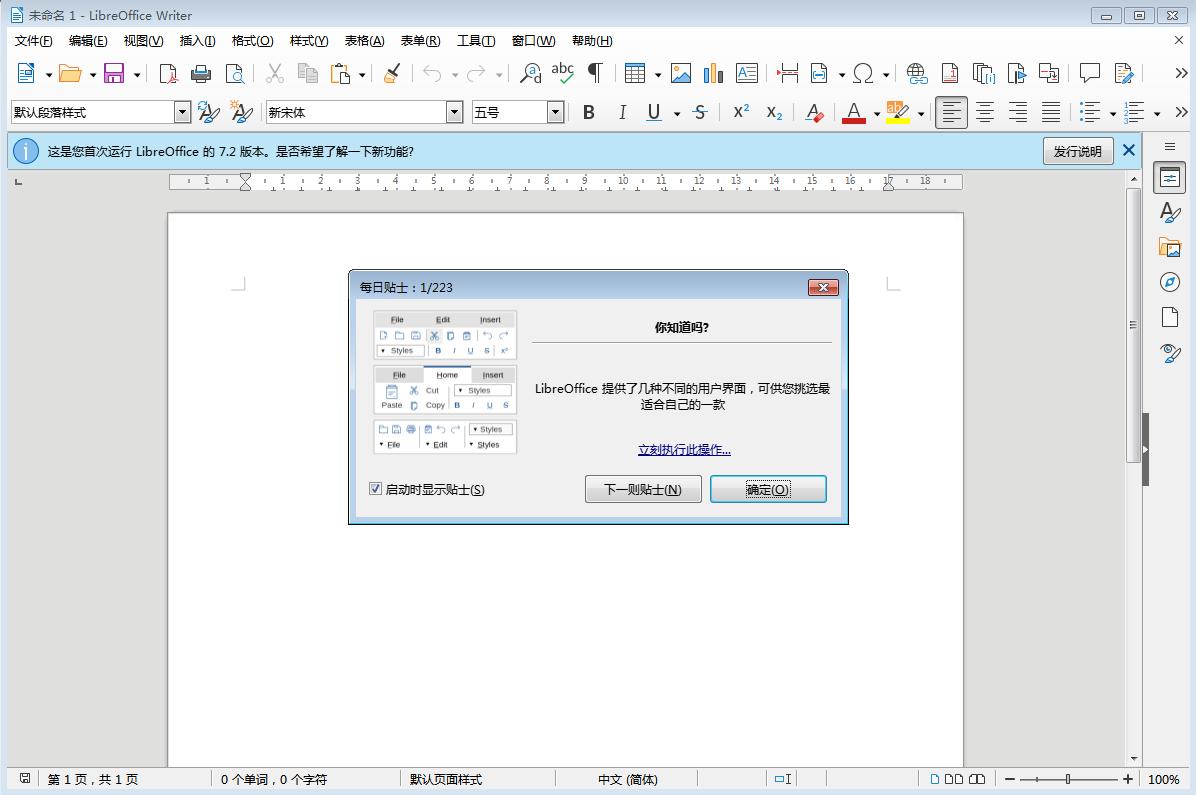Image resolution: width=1196 pixels, height=795 pixels.
Task: Open the 表格(A) menu
Action: point(365,40)
